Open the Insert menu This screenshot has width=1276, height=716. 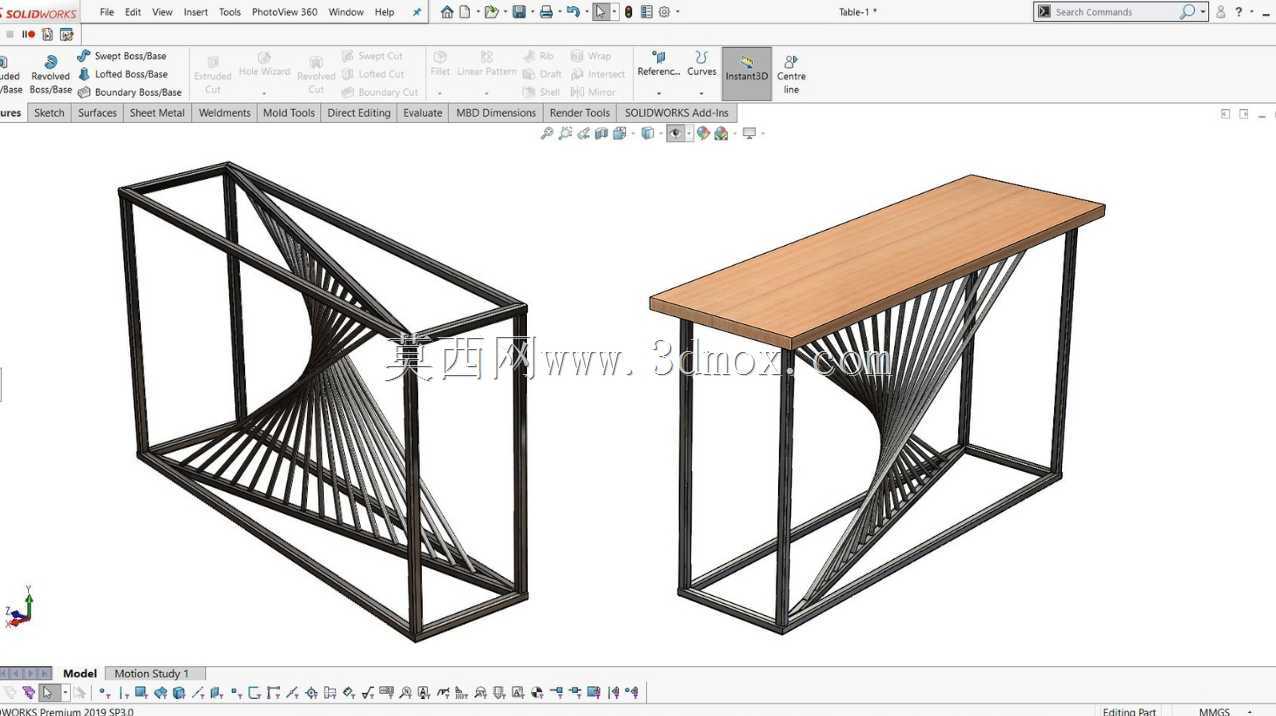196,12
